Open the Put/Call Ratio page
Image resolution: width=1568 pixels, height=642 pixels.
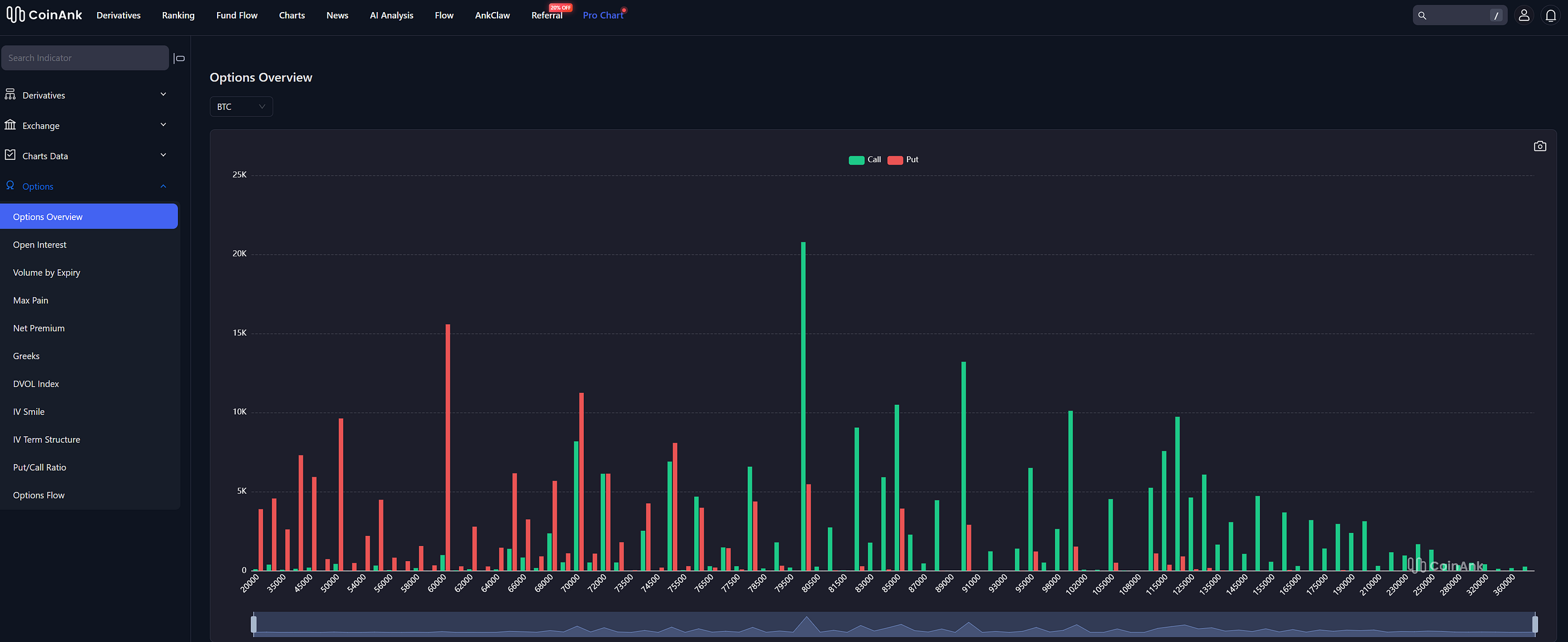(89, 467)
